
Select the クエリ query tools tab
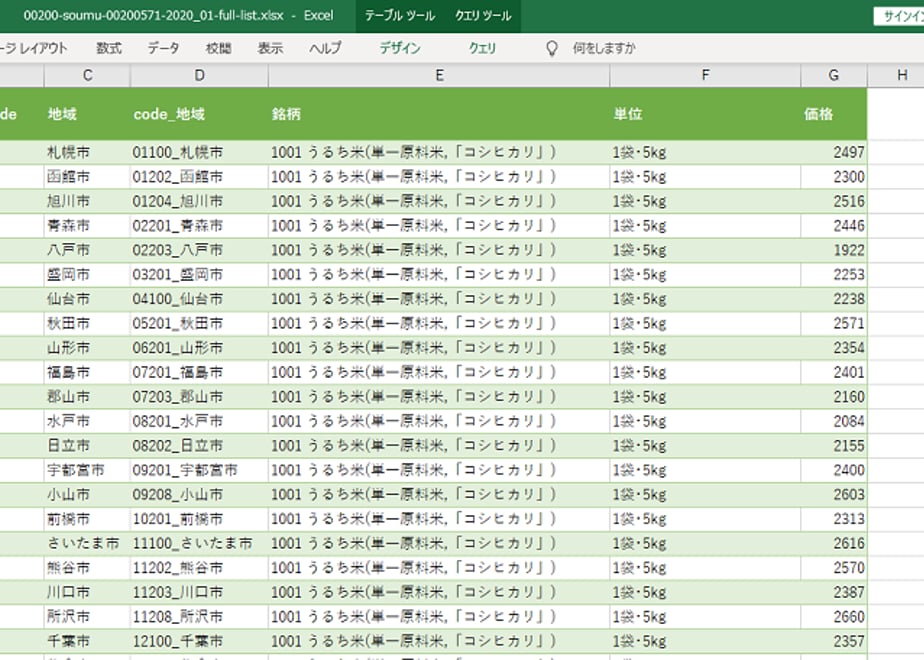click(x=482, y=48)
